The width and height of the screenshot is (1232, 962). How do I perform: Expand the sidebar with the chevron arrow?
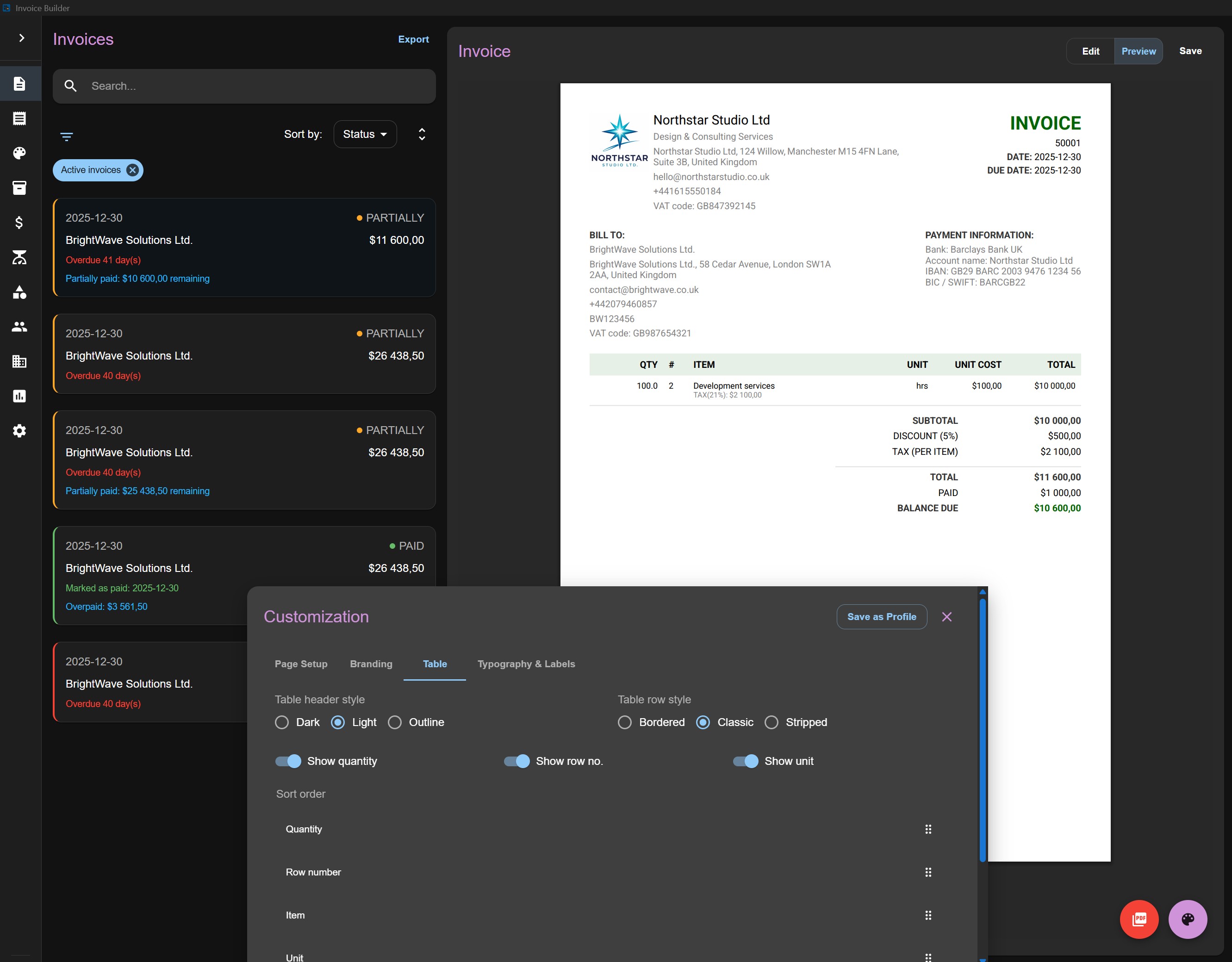click(x=21, y=38)
